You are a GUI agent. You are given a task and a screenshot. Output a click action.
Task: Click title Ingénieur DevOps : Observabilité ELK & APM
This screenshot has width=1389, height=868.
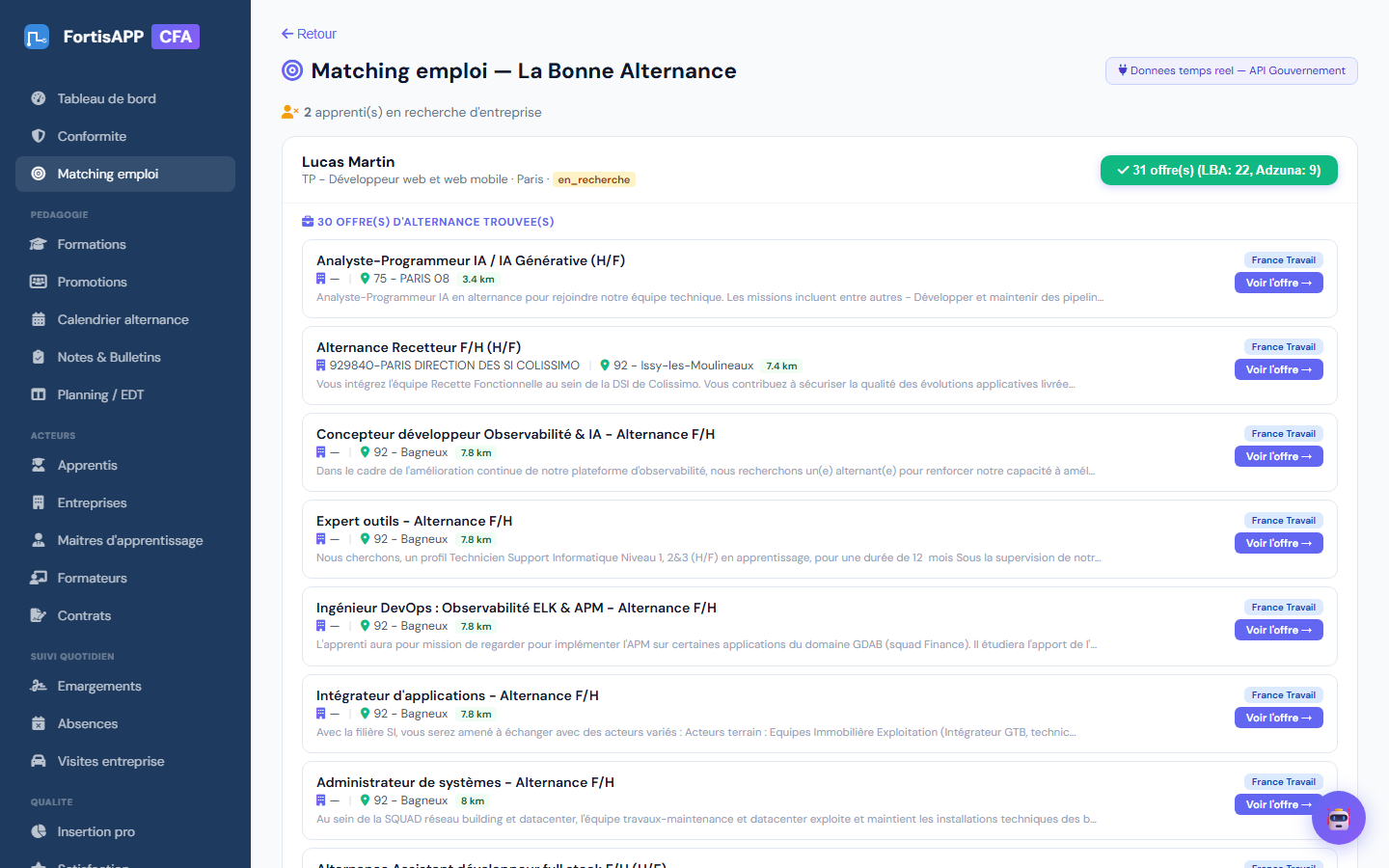coord(516,608)
